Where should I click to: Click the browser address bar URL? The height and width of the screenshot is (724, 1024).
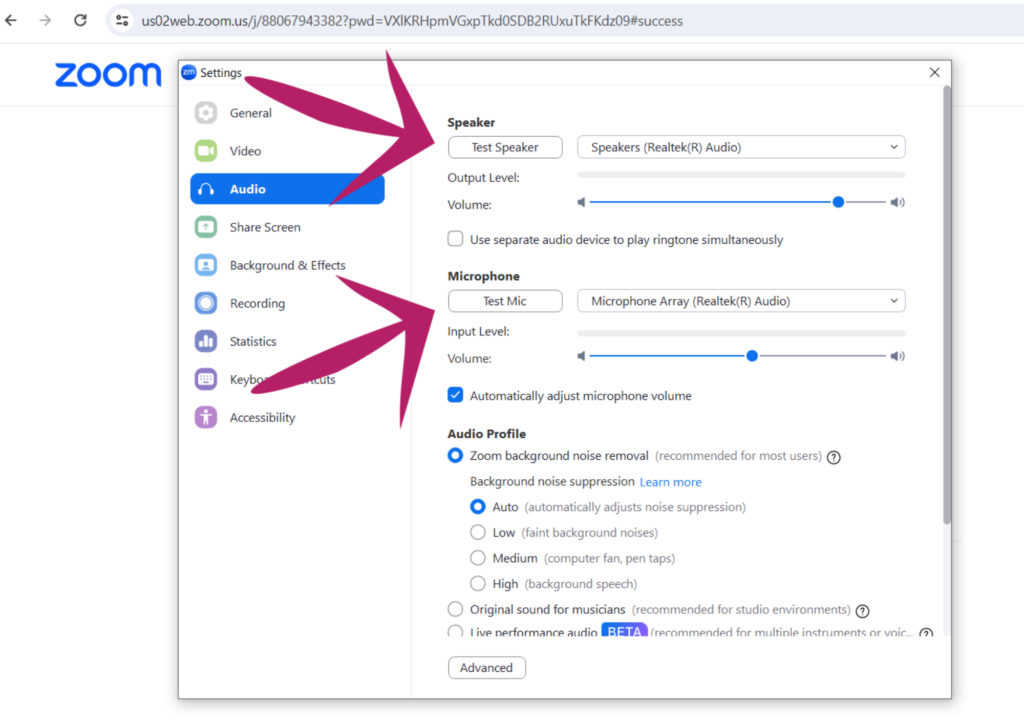(412, 21)
